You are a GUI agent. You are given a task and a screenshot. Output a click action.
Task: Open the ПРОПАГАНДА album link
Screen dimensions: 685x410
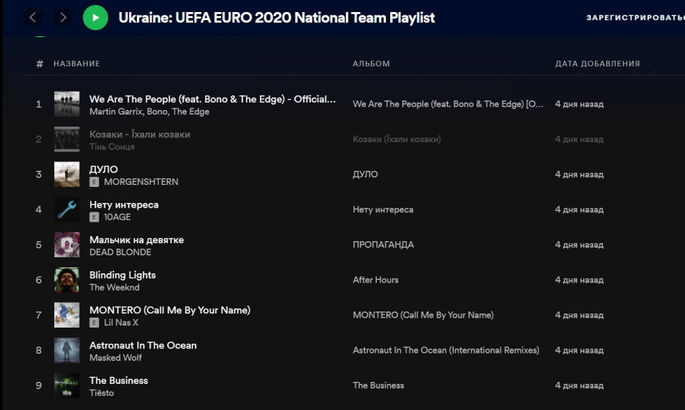383,245
